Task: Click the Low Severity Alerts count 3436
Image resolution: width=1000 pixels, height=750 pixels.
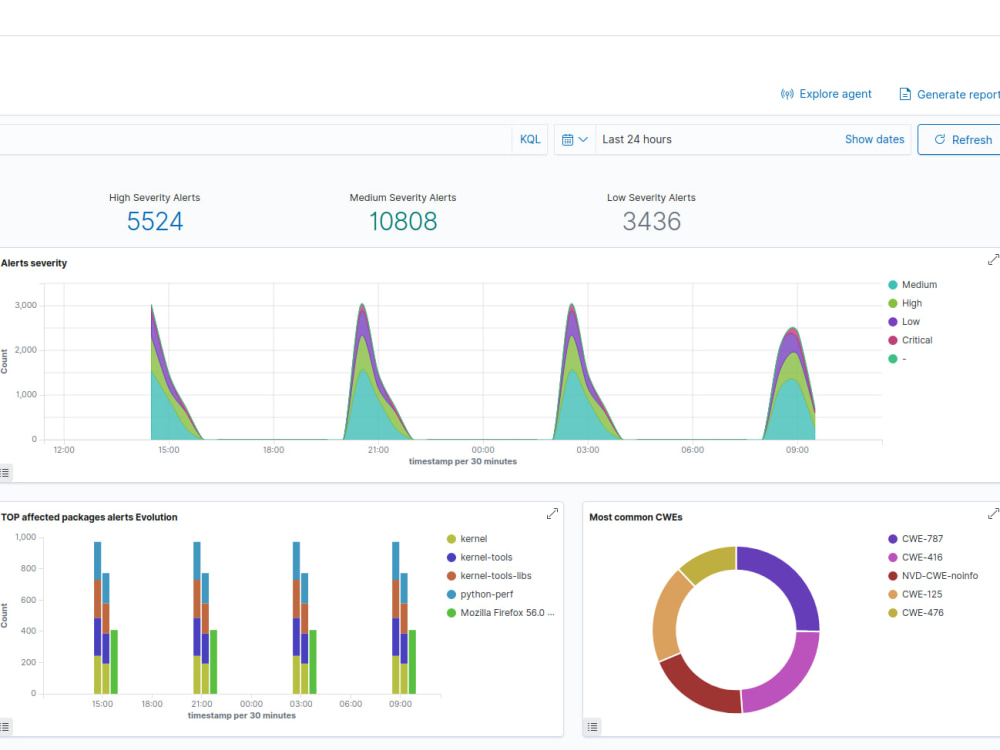Action: coord(652,221)
